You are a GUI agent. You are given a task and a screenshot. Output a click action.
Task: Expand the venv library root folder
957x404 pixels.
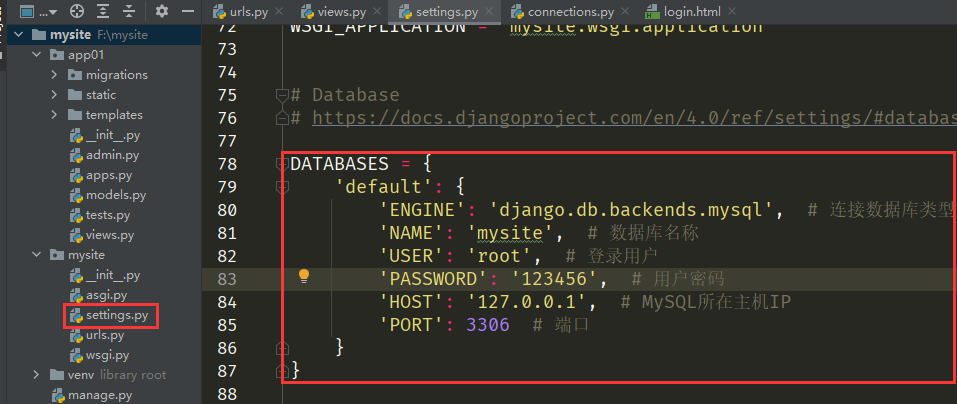click(37, 375)
